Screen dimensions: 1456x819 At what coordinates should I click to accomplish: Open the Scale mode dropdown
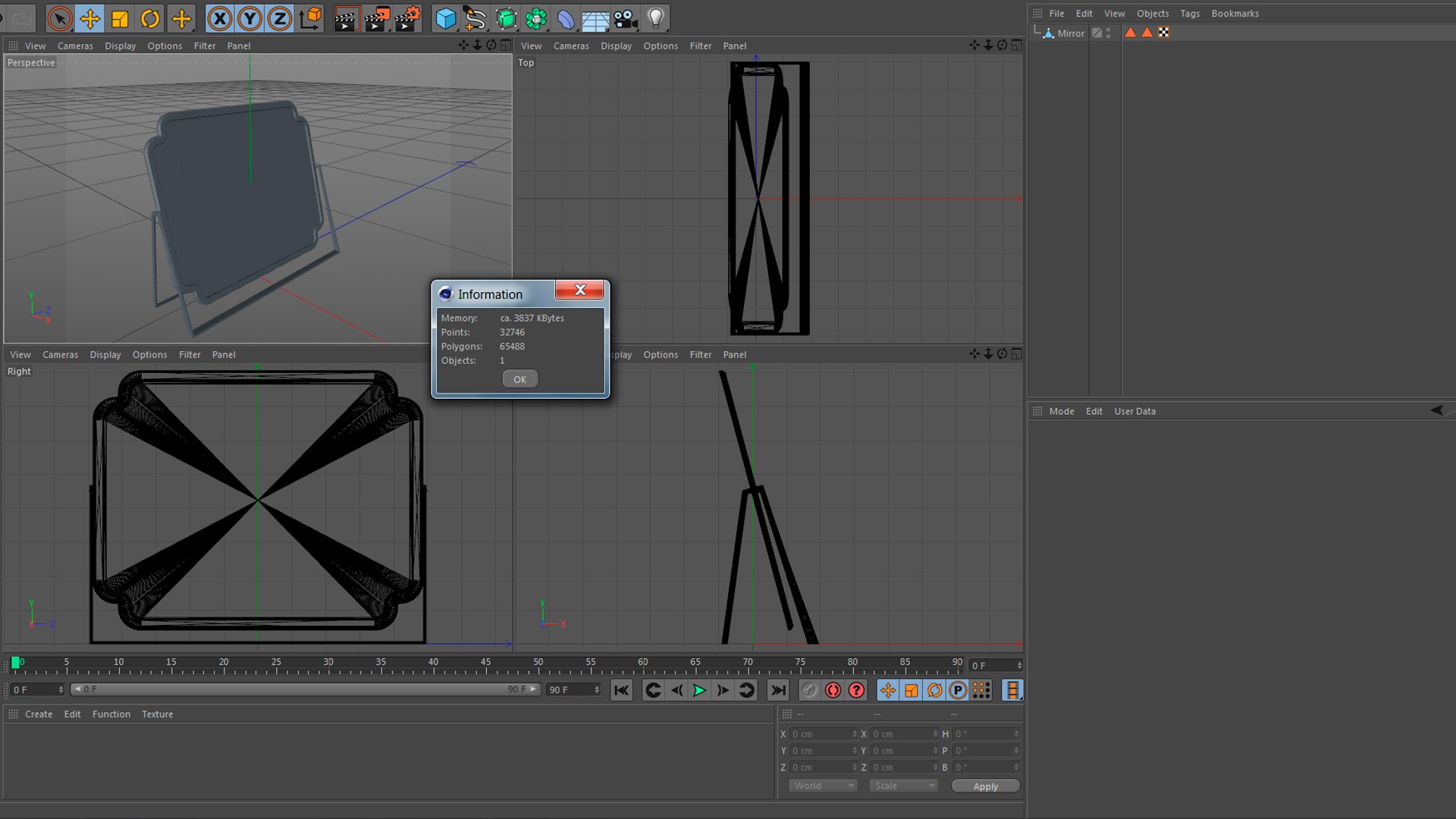[x=904, y=786]
